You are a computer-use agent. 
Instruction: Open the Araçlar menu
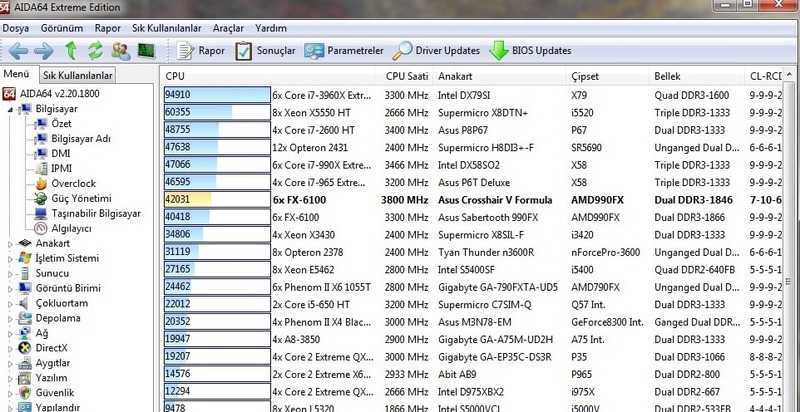coord(228,28)
